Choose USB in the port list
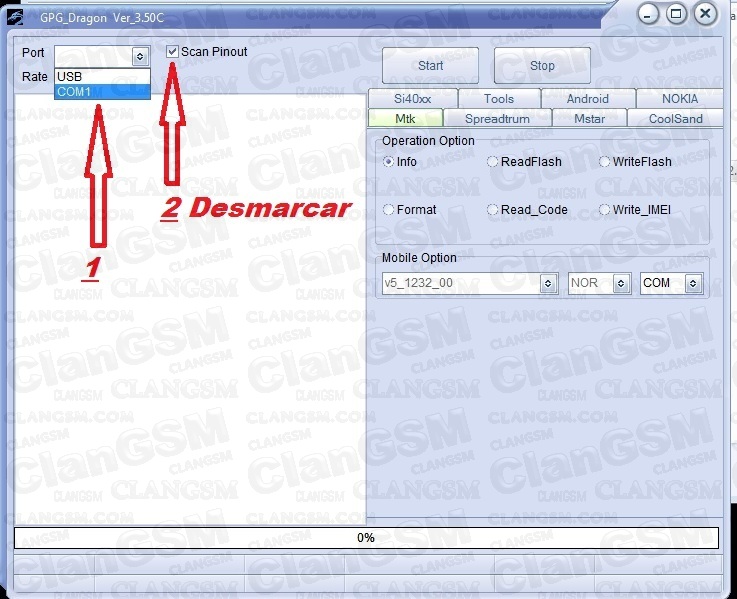 [x=101, y=77]
